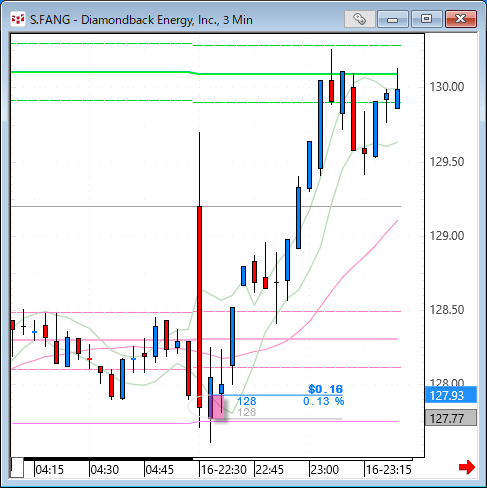This screenshot has height=488, width=487.
Task: Click the gray 127.77 price label
Action: 451,418
